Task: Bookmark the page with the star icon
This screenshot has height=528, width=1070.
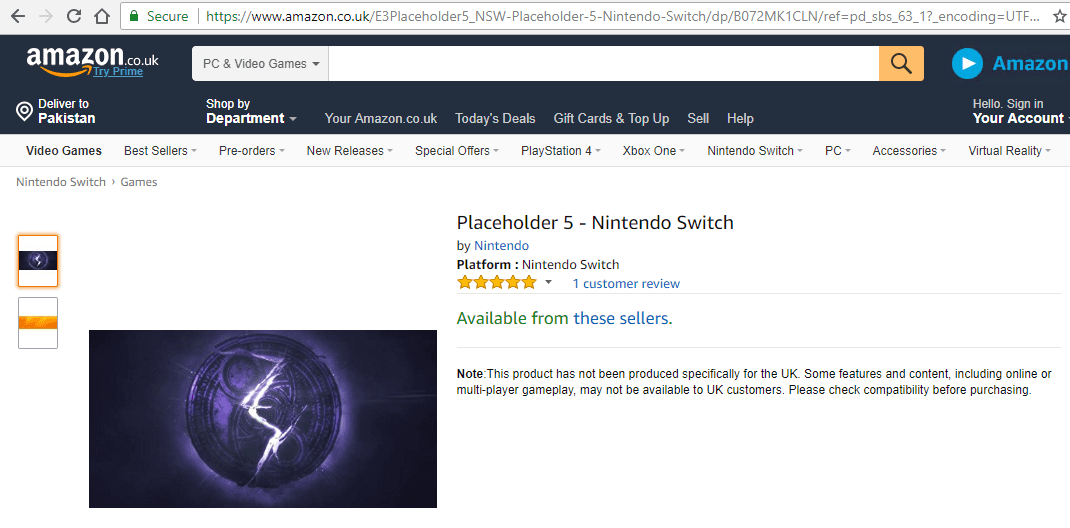Action: 1060,16
